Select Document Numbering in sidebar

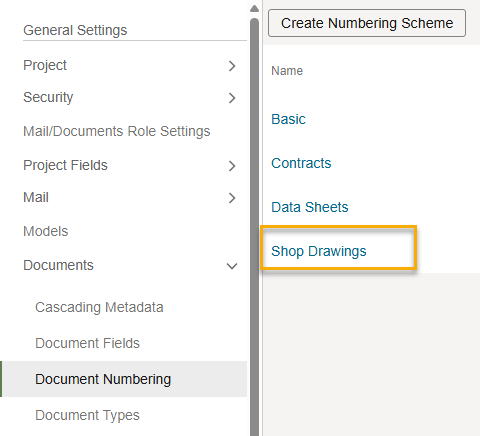click(x=124, y=379)
